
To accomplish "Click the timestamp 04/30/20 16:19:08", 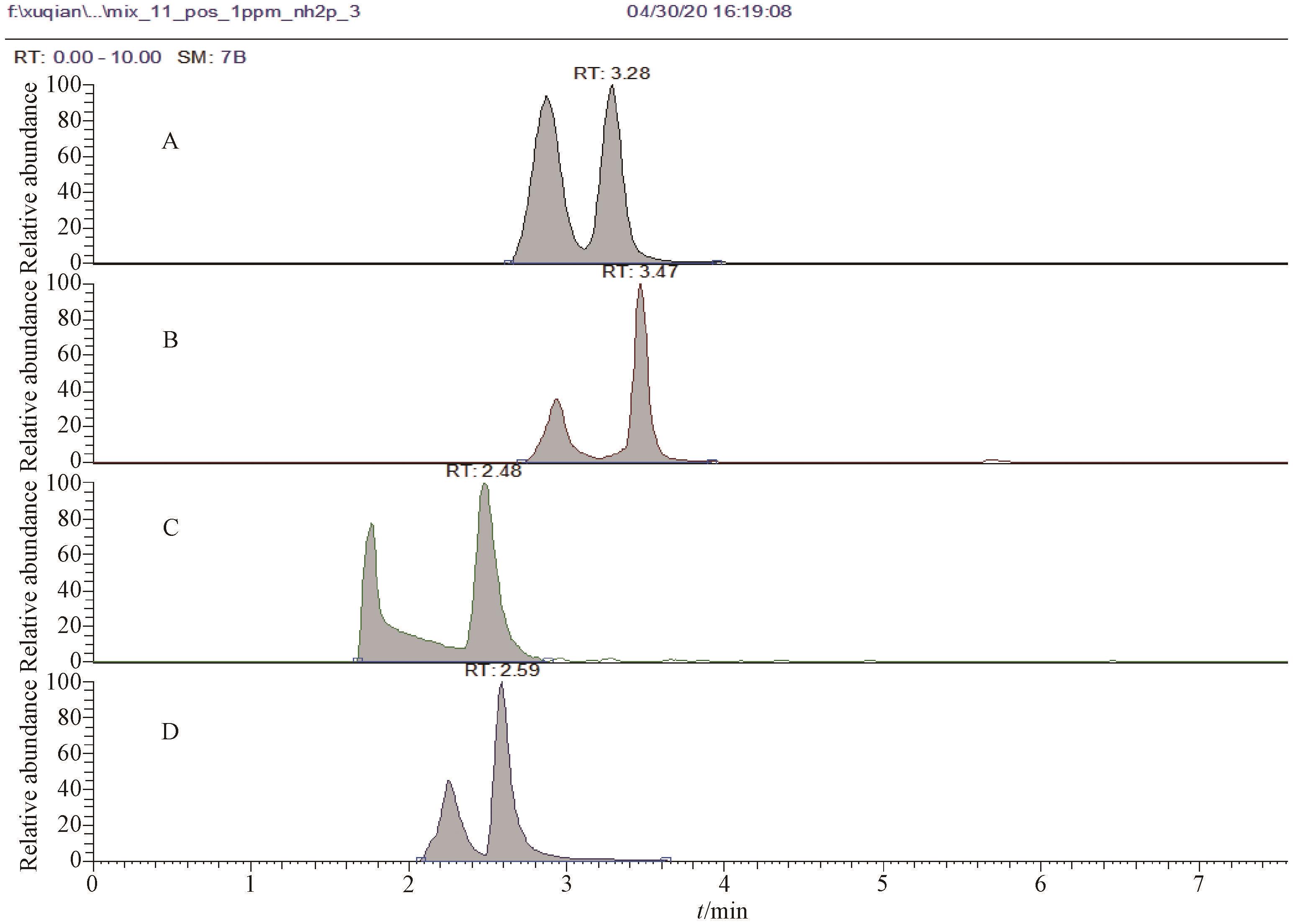I will click(709, 11).
